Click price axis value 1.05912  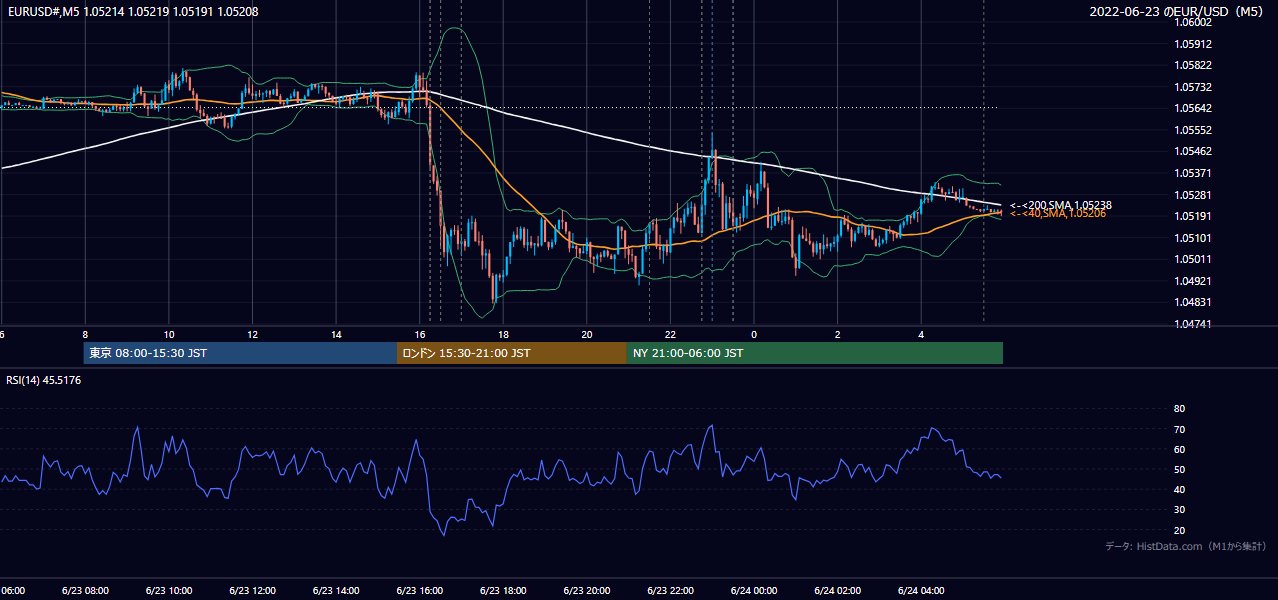pyautogui.click(x=1192, y=44)
